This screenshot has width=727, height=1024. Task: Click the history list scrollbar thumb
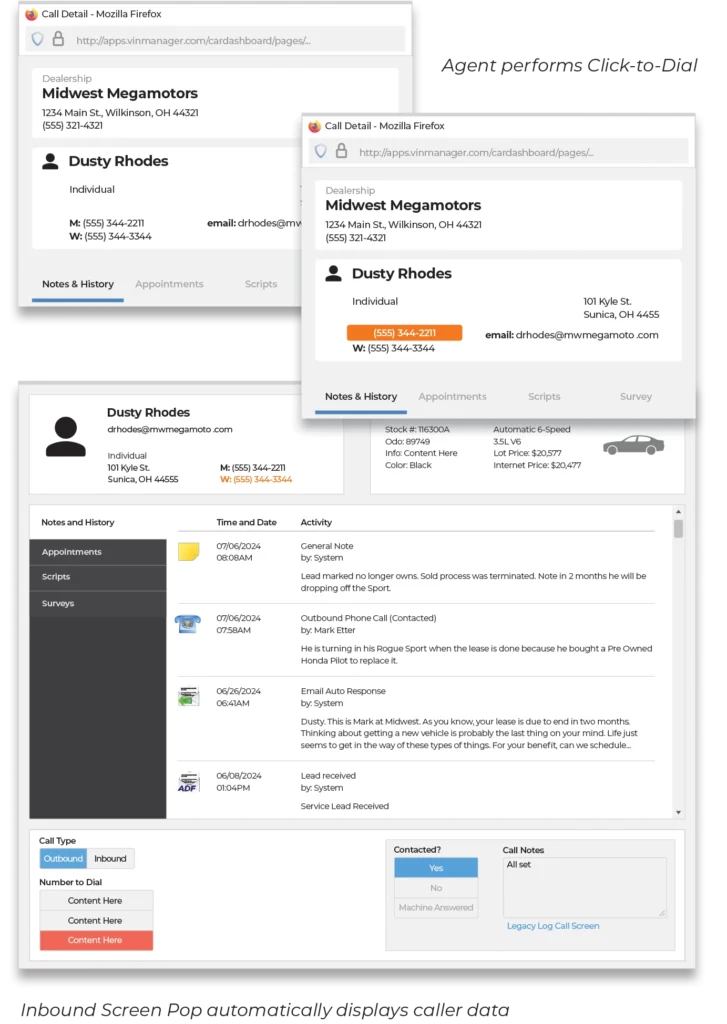click(x=678, y=528)
